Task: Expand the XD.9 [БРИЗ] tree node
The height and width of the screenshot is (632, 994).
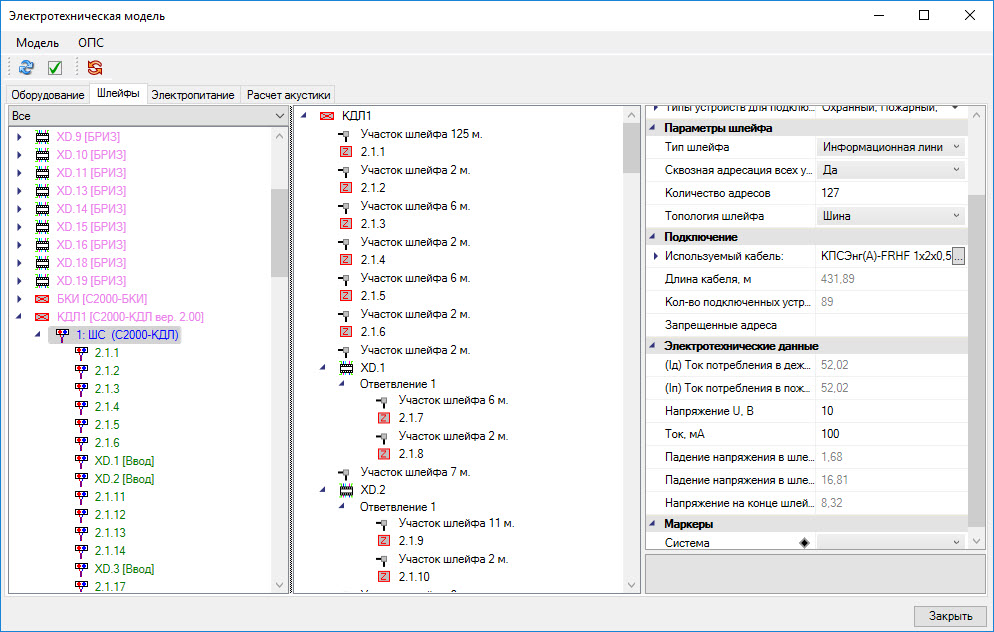Action: [20, 137]
